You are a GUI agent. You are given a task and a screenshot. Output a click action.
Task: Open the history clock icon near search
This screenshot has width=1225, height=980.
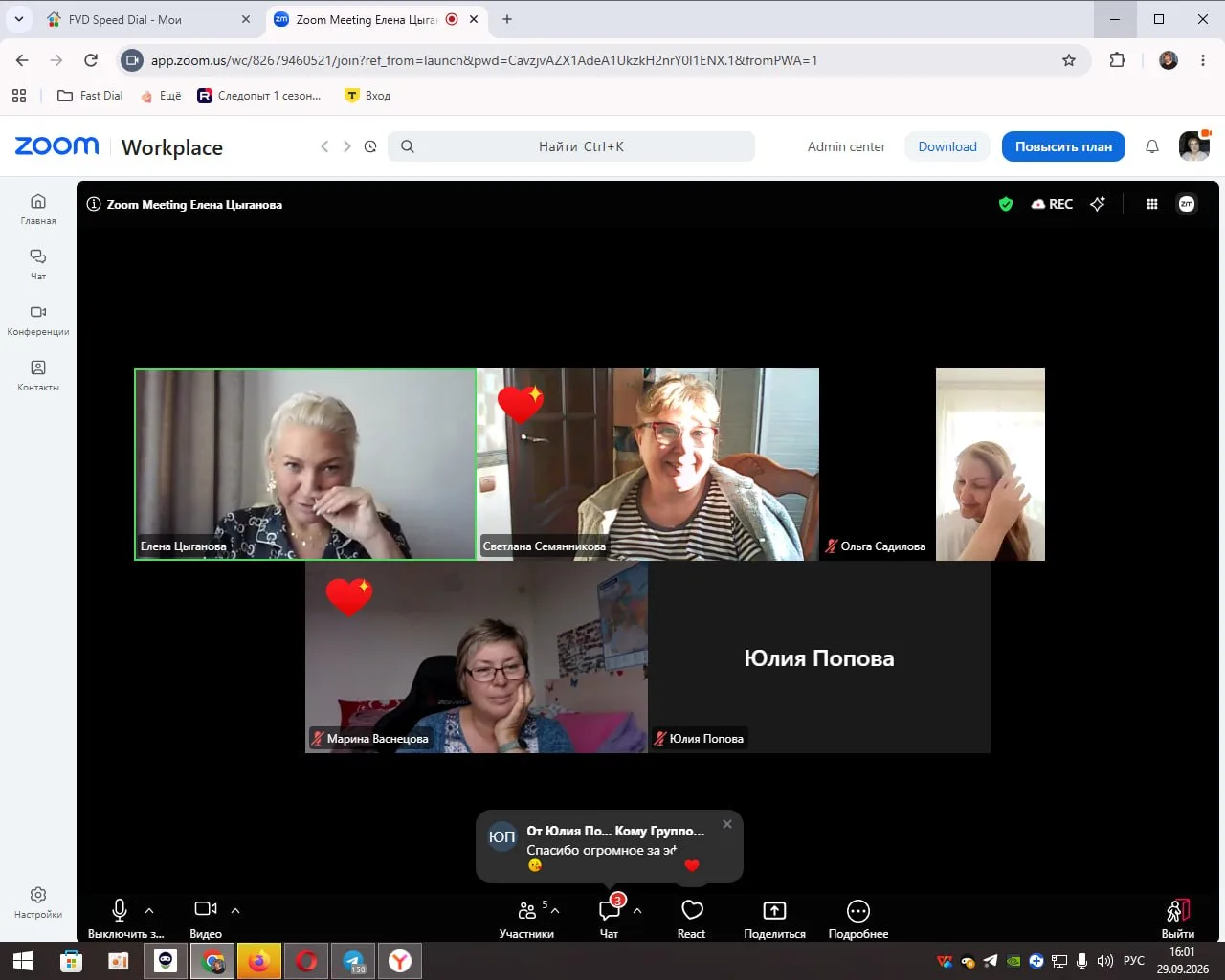[x=370, y=146]
